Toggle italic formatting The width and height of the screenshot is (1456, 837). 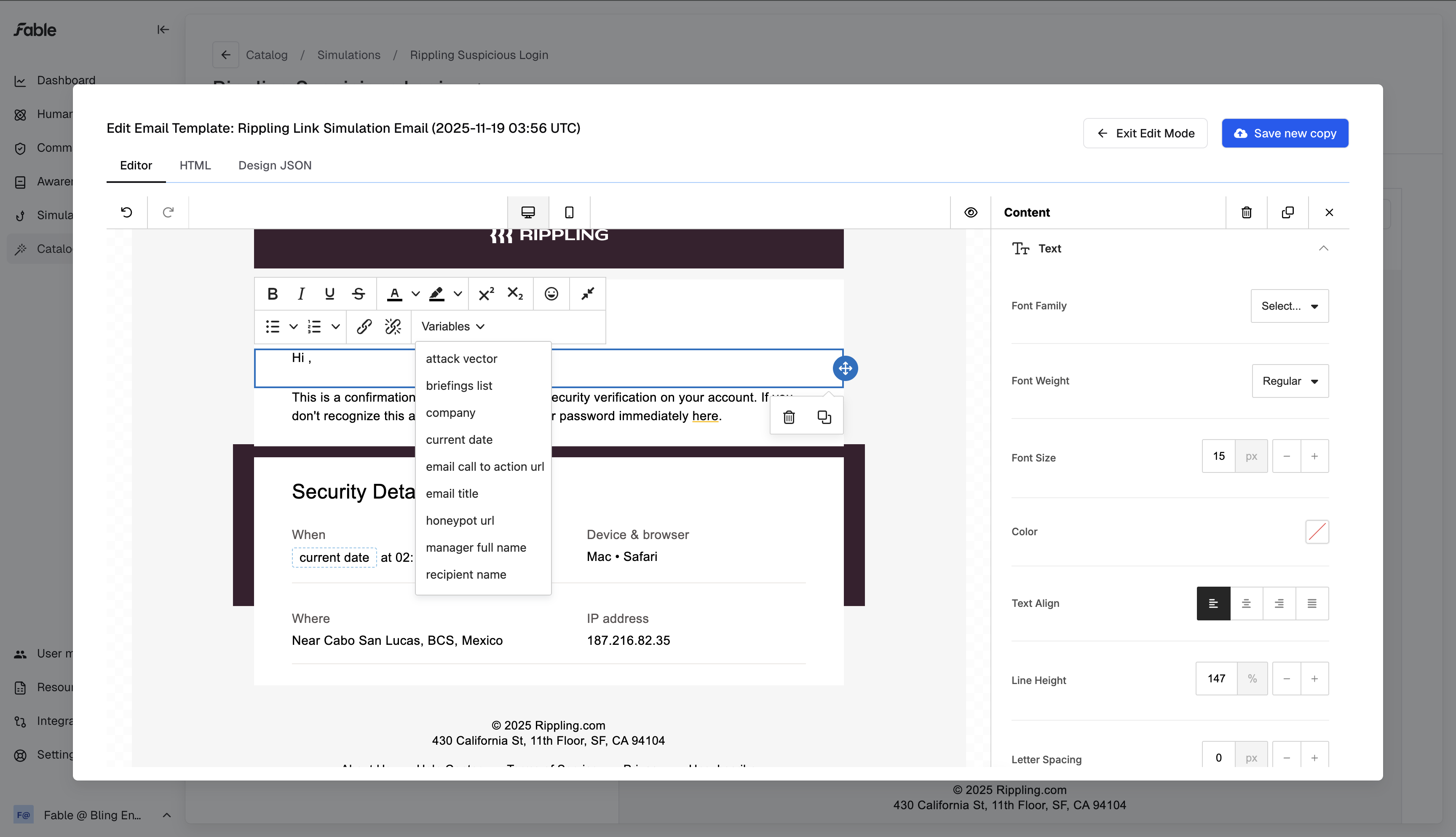coord(300,294)
